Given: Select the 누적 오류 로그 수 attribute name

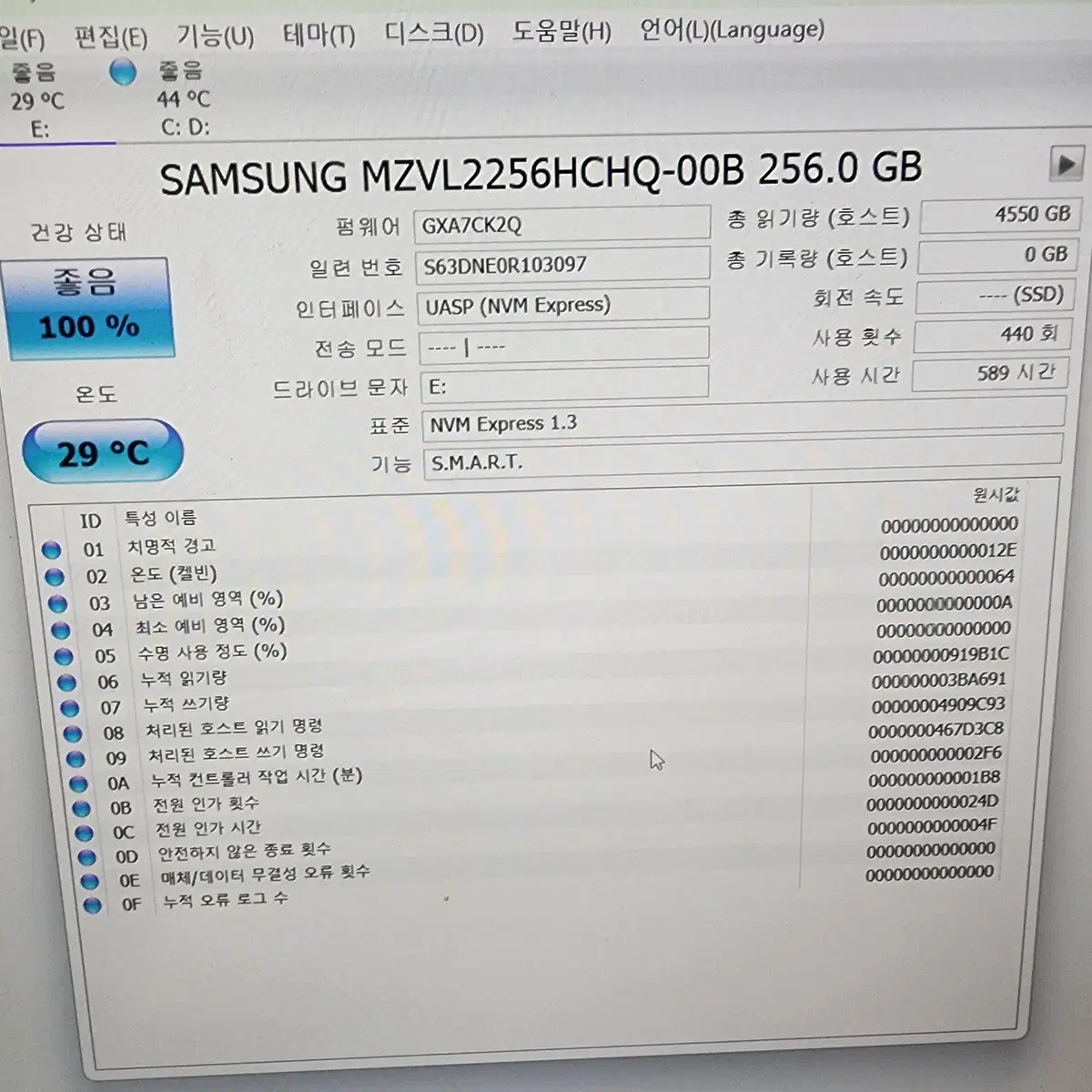Looking at the screenshot, I should 226,899.
